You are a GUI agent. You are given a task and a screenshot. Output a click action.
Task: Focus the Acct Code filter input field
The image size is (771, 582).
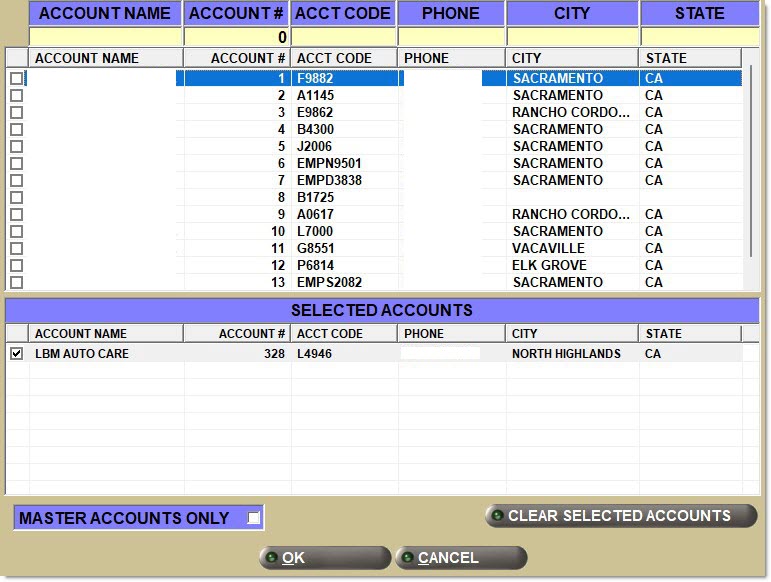343,37
